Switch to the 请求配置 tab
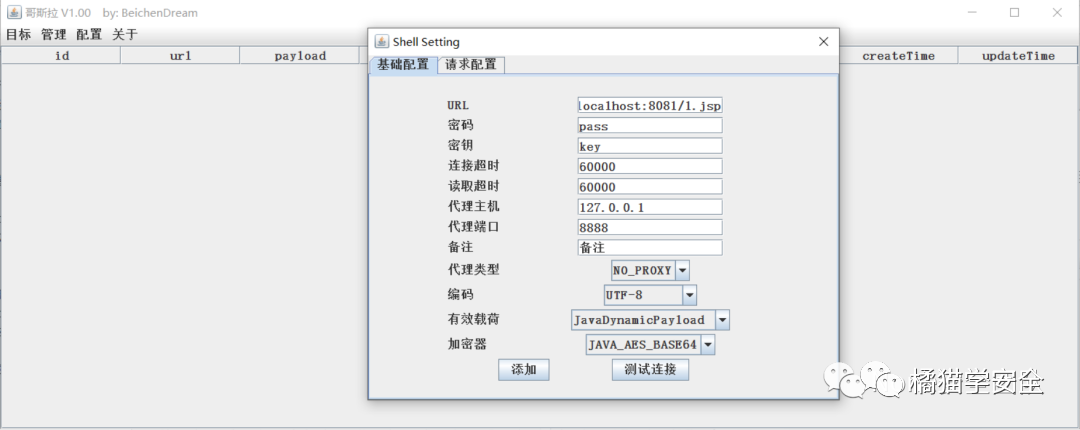This screenshot has width=1080, height=430. point(471,65)
